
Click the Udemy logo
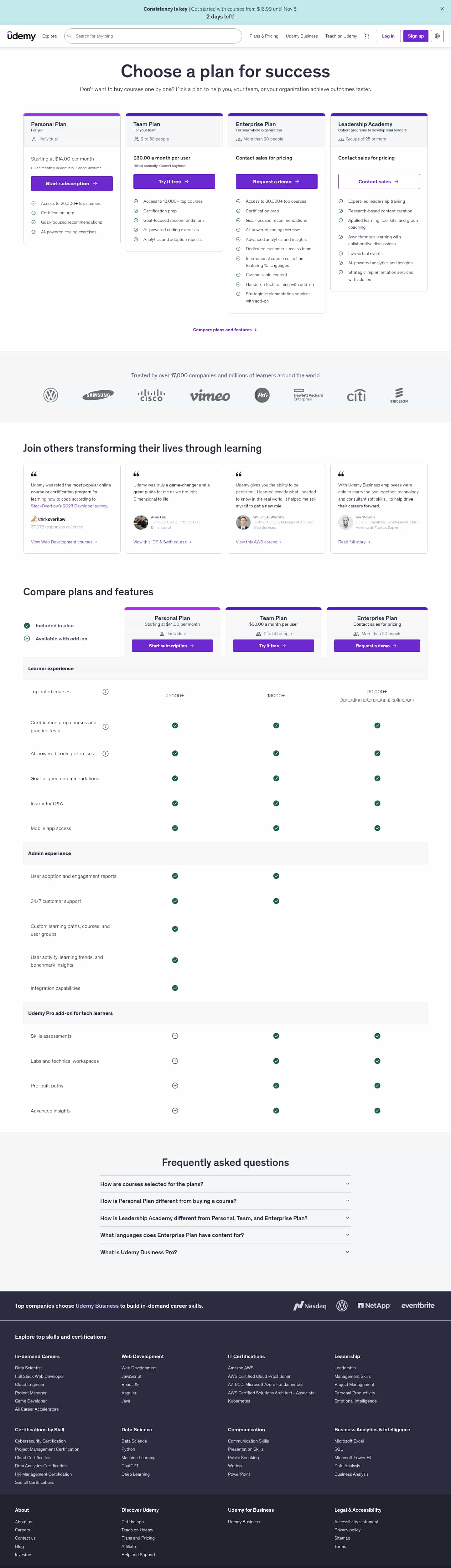pos(21,36)
